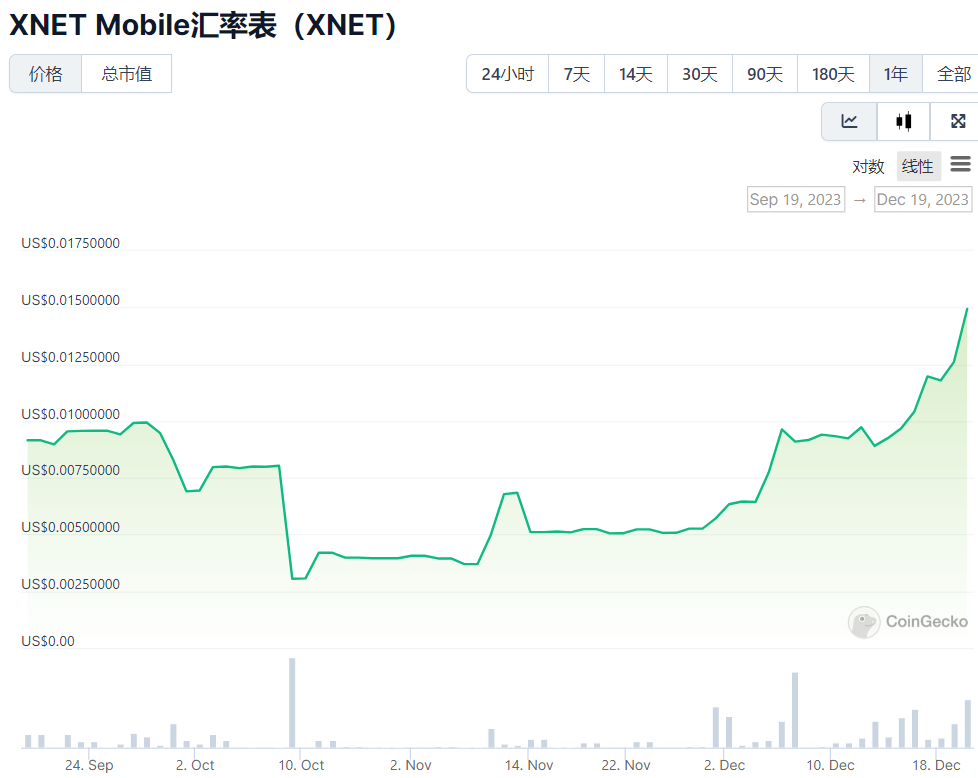Switch scale to 对数 (logarithmic)
This screenshot has height=778, width=978.
868,166
